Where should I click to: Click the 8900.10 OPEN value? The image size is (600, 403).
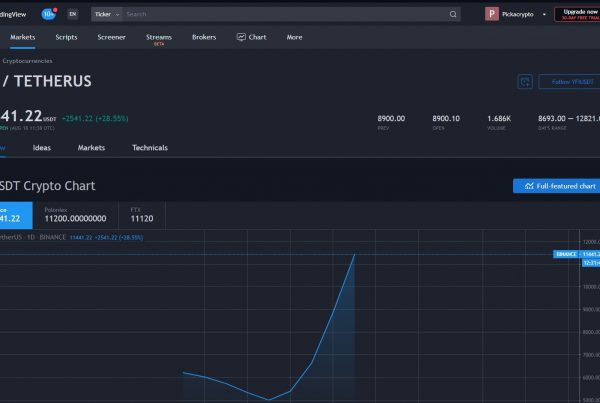point(446,119)
